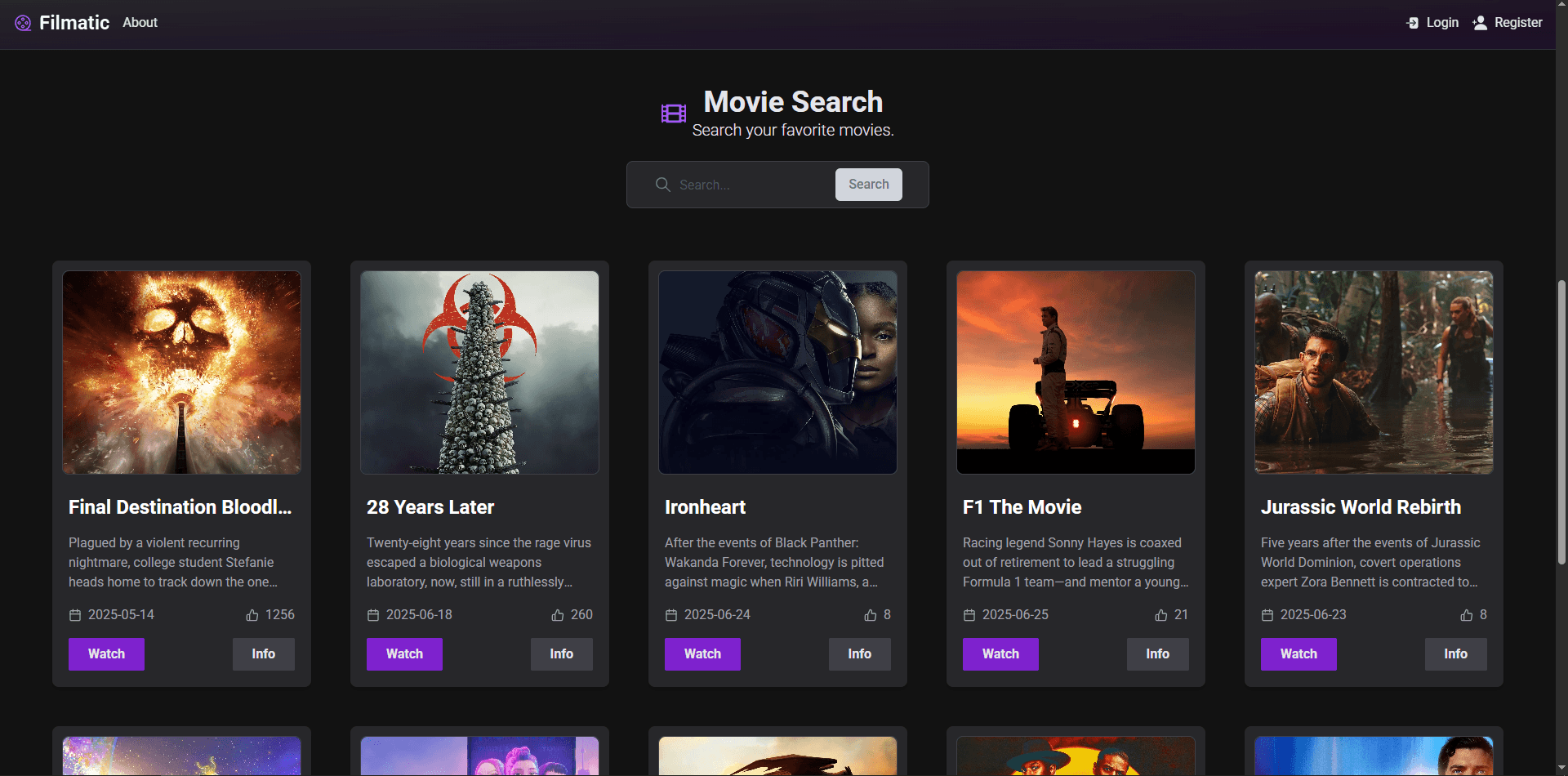Click the calendar icon on Final Destination card
Screen dimensions: 1568x776
click(x=75, y=615)
